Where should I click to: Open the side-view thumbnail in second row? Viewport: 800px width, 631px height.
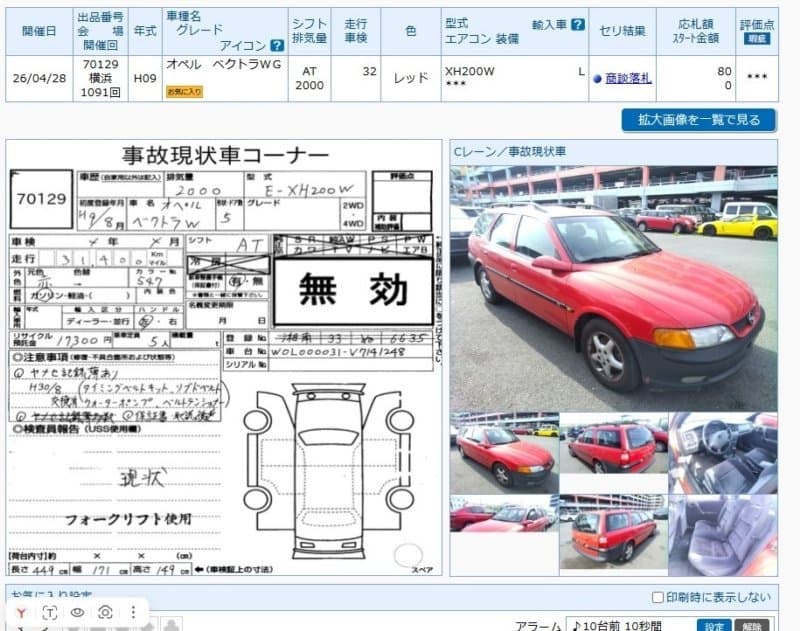point(504,514)
